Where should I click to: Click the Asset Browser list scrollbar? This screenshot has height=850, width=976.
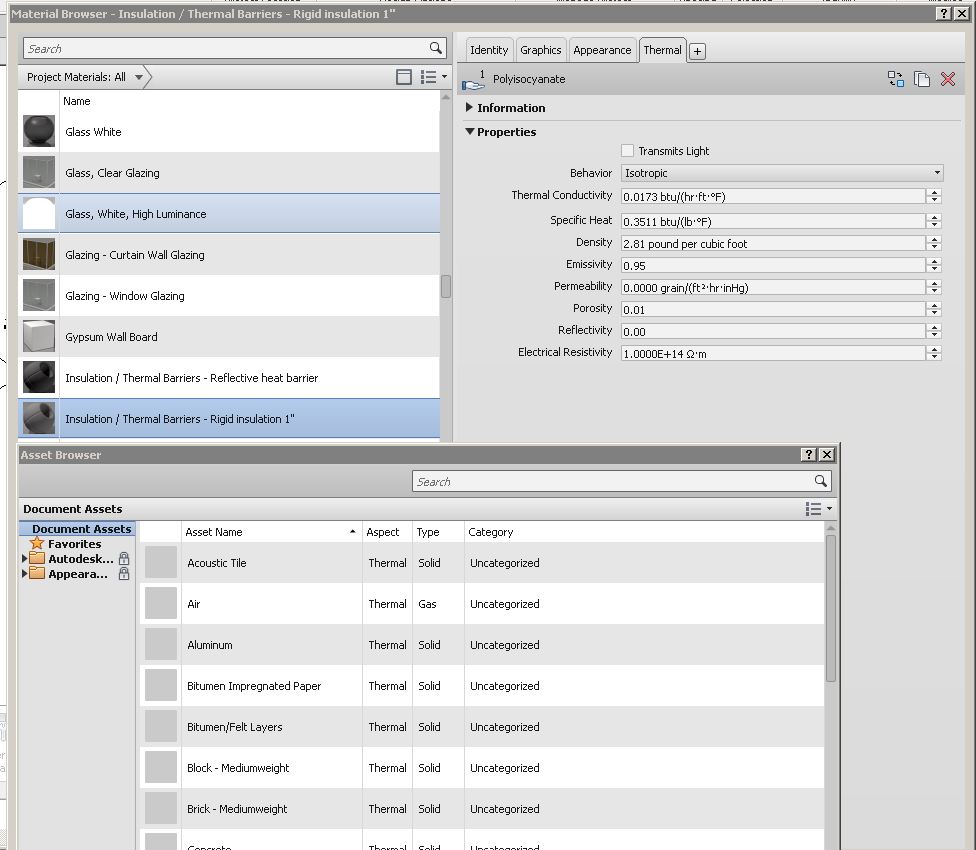point(830,607)
